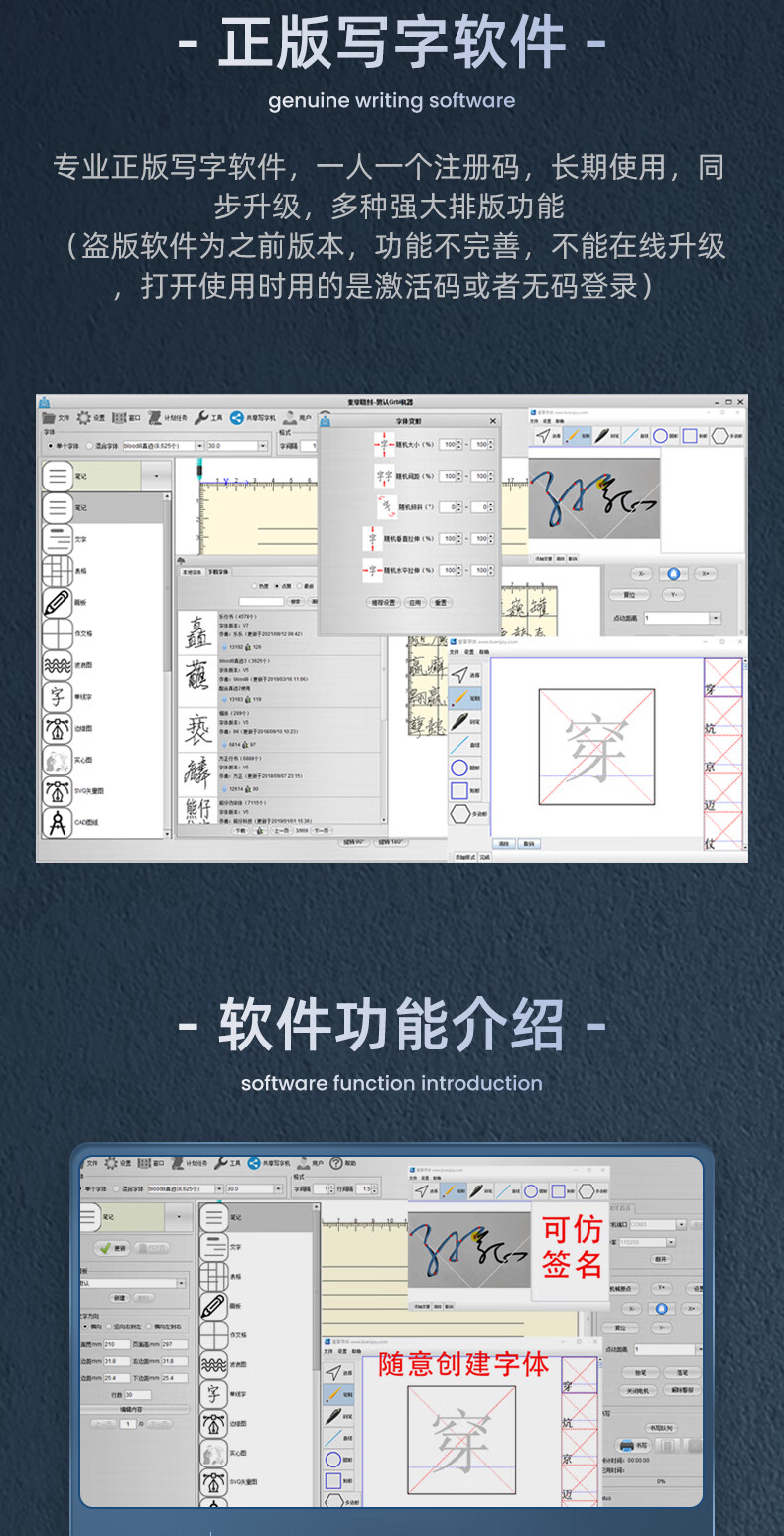Switch to 下载字体 tab in upper screenshot

(x=218, y=572)
